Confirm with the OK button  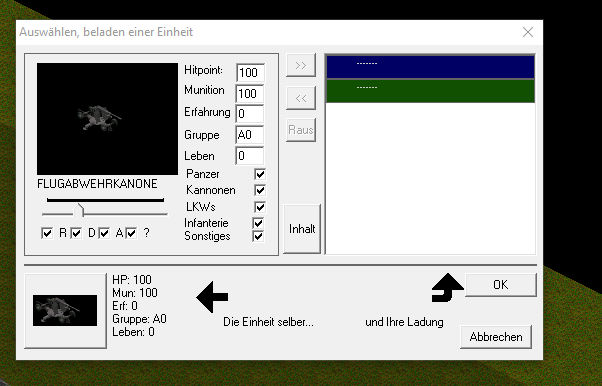coord(501,285)
